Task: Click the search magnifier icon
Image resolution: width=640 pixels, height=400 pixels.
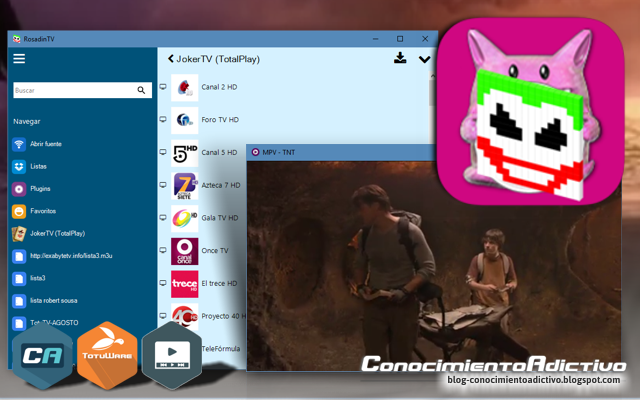Action: [x=141, y=90]
